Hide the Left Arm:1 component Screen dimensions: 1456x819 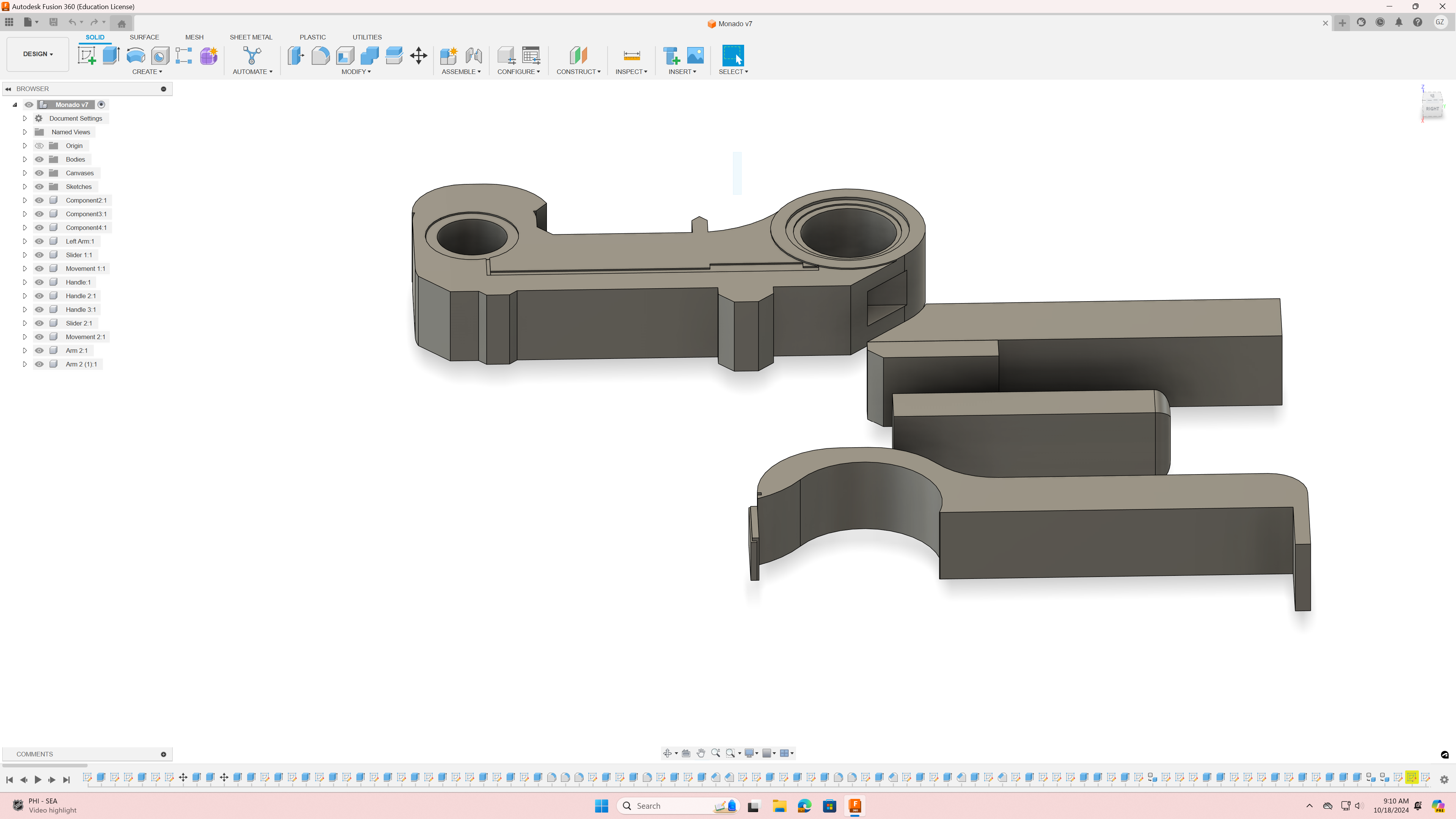[39, 241]
